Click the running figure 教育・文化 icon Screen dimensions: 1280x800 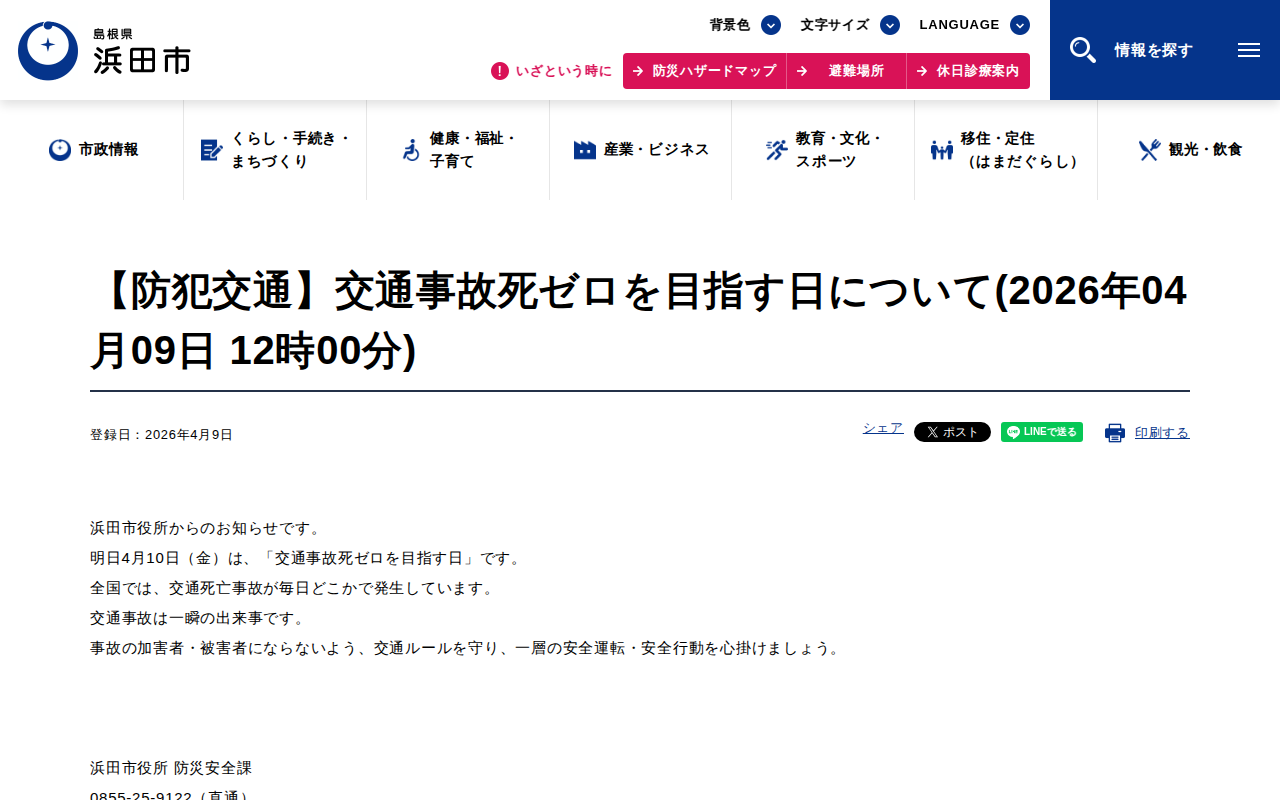click(x=777, y=150)
